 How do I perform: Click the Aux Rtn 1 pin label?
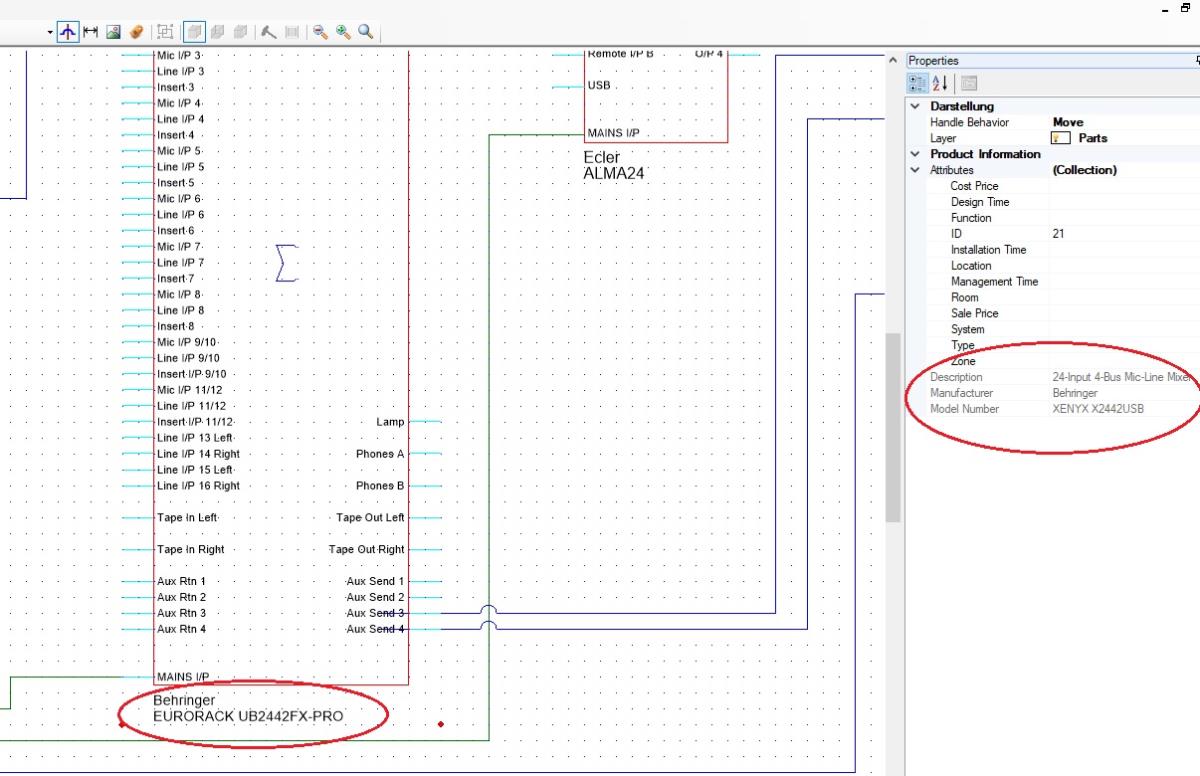[181, 581]
